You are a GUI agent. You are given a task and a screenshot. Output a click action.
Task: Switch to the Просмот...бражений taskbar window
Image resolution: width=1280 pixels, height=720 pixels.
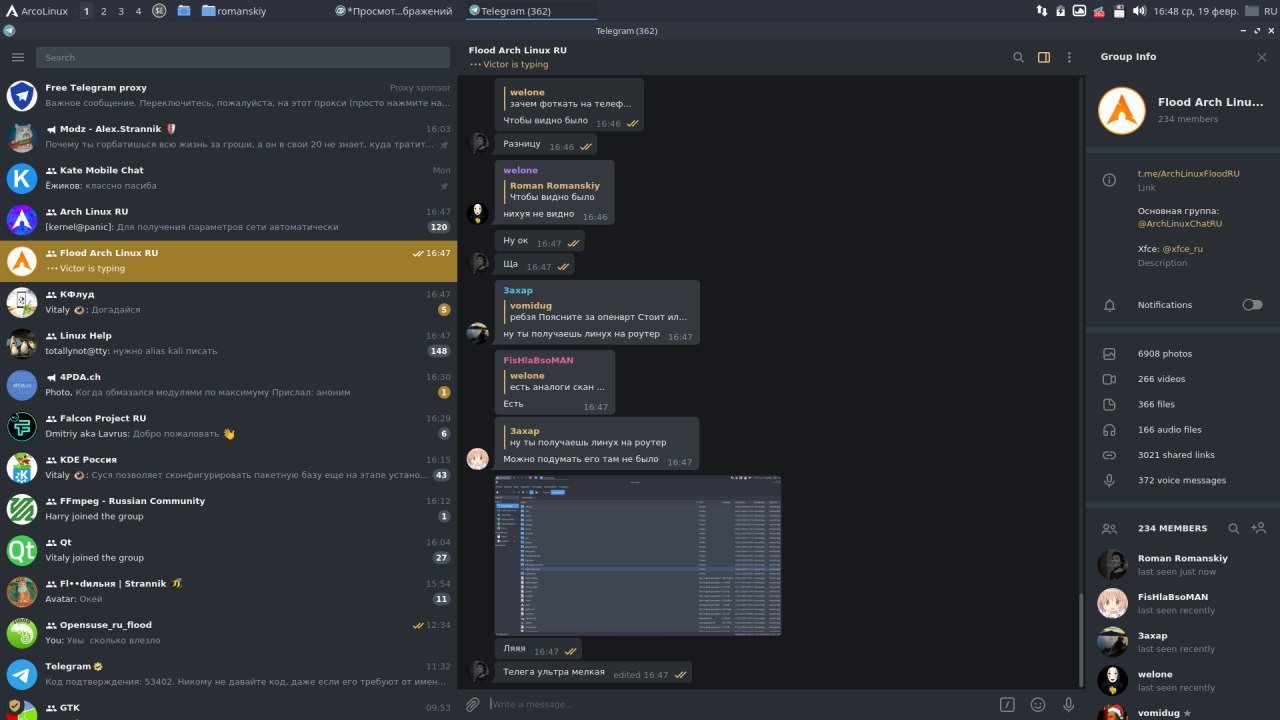point(396,11)
